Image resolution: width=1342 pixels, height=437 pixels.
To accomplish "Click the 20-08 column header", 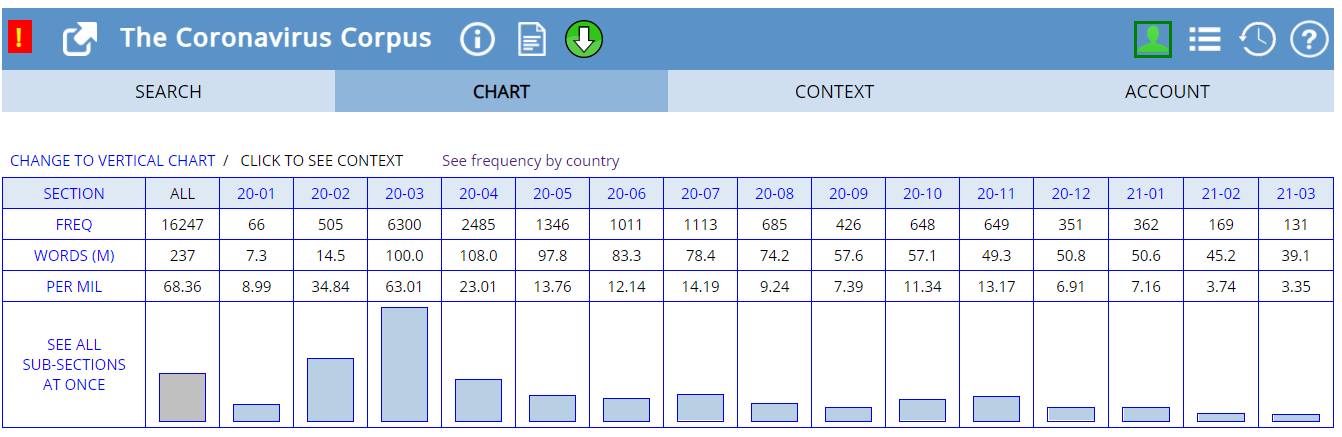I will (774, 193).
